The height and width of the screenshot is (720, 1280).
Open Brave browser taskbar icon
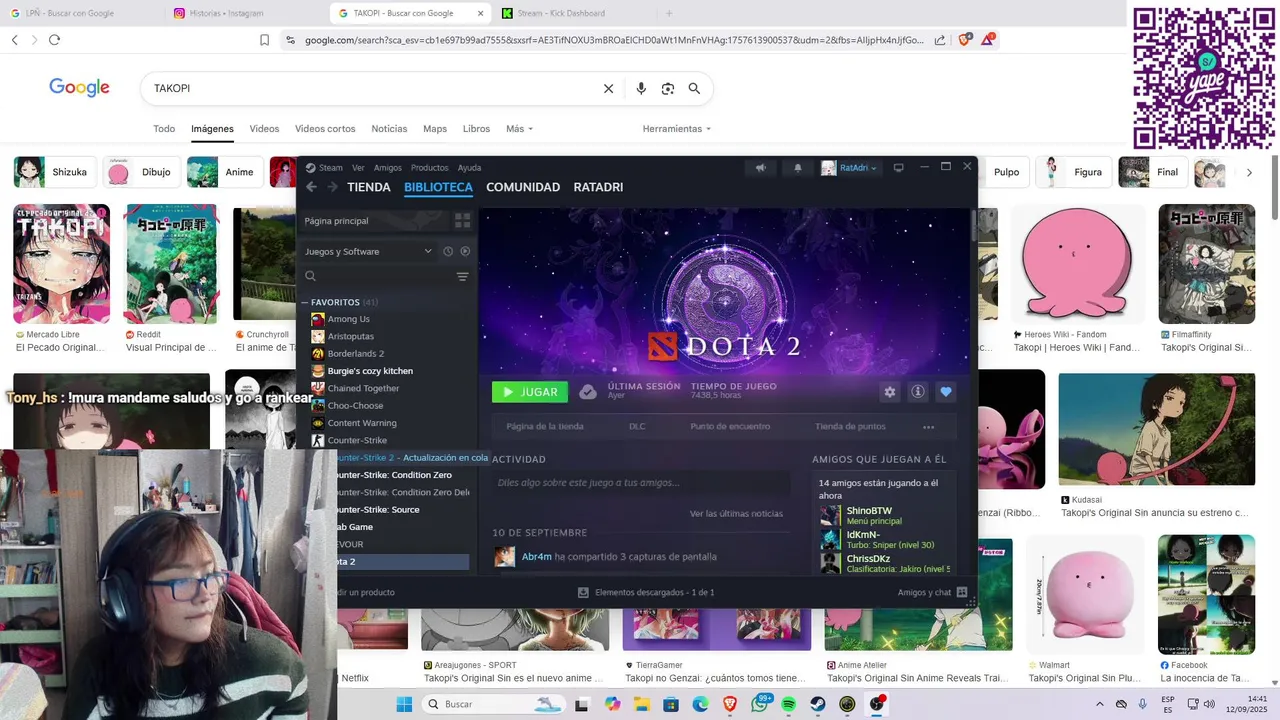point(729,704)
